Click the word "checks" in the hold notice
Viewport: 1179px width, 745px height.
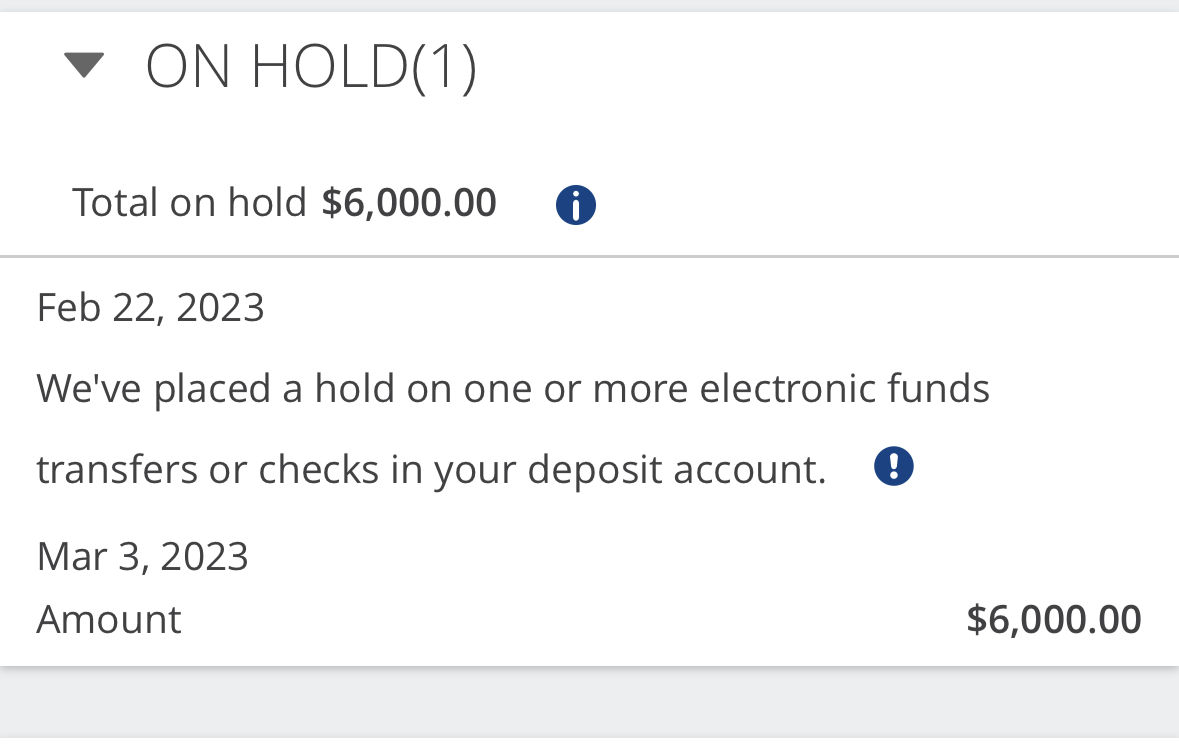tap(319, 470)
